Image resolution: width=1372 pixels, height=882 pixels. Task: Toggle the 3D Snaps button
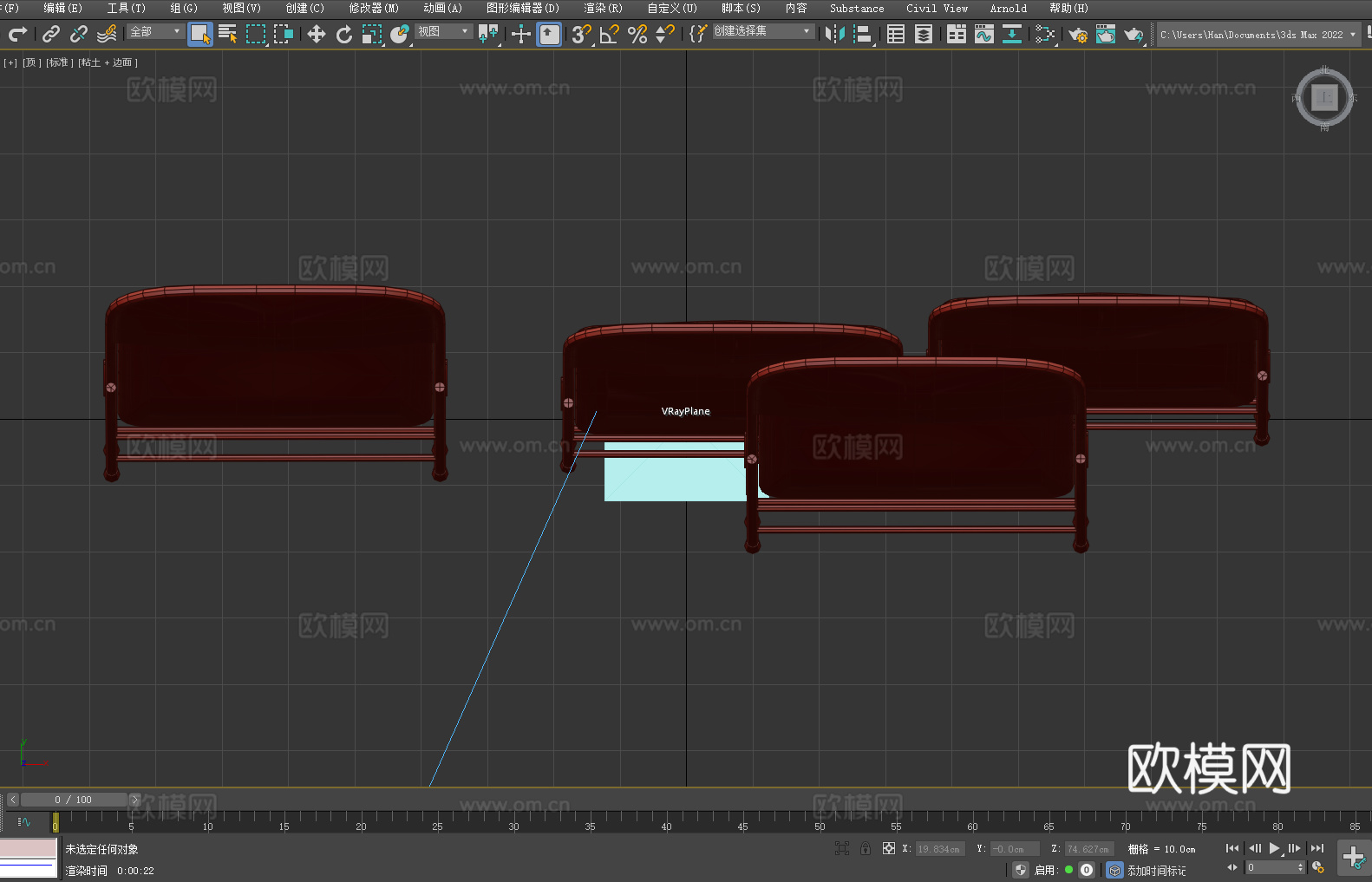pyautogui.click(x=582, y=34)
